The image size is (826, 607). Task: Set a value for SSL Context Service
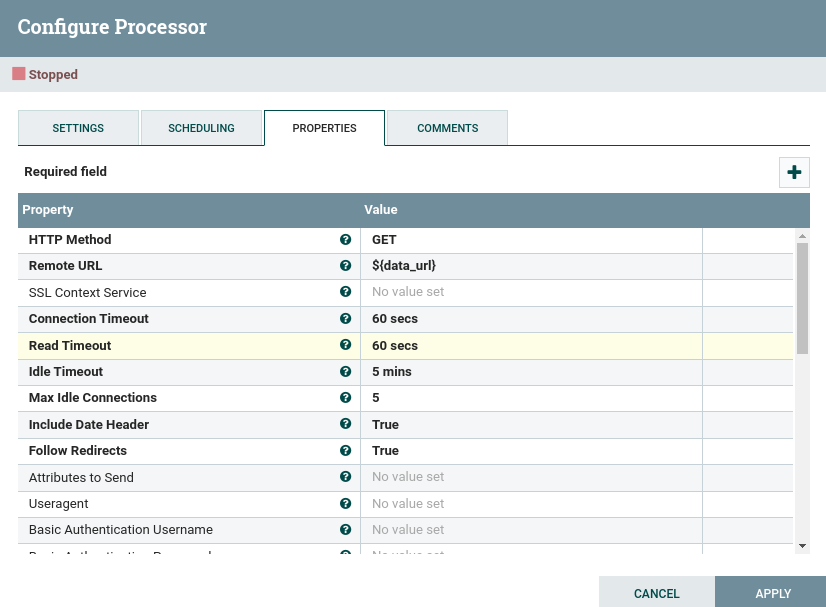click(531, 292)
